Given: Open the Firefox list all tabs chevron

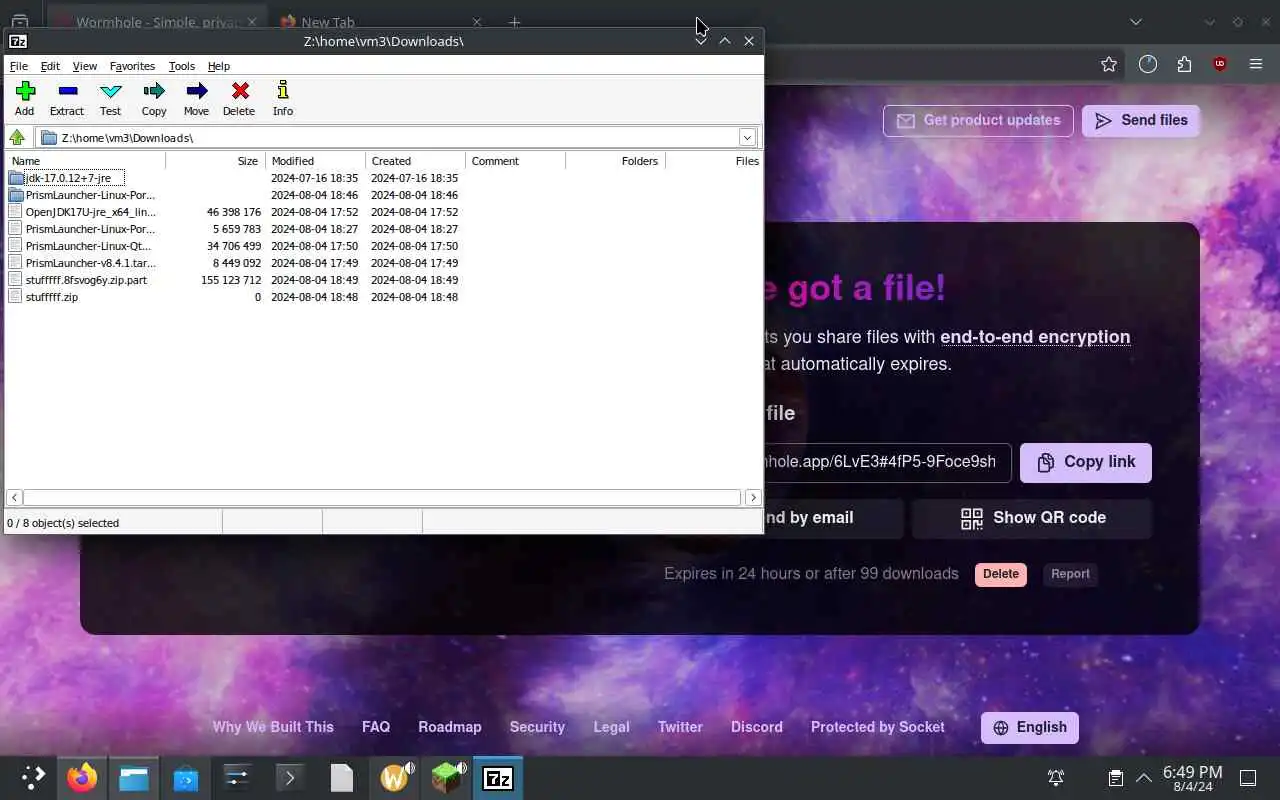Looking at the screenshot, I should [1136, 21].
